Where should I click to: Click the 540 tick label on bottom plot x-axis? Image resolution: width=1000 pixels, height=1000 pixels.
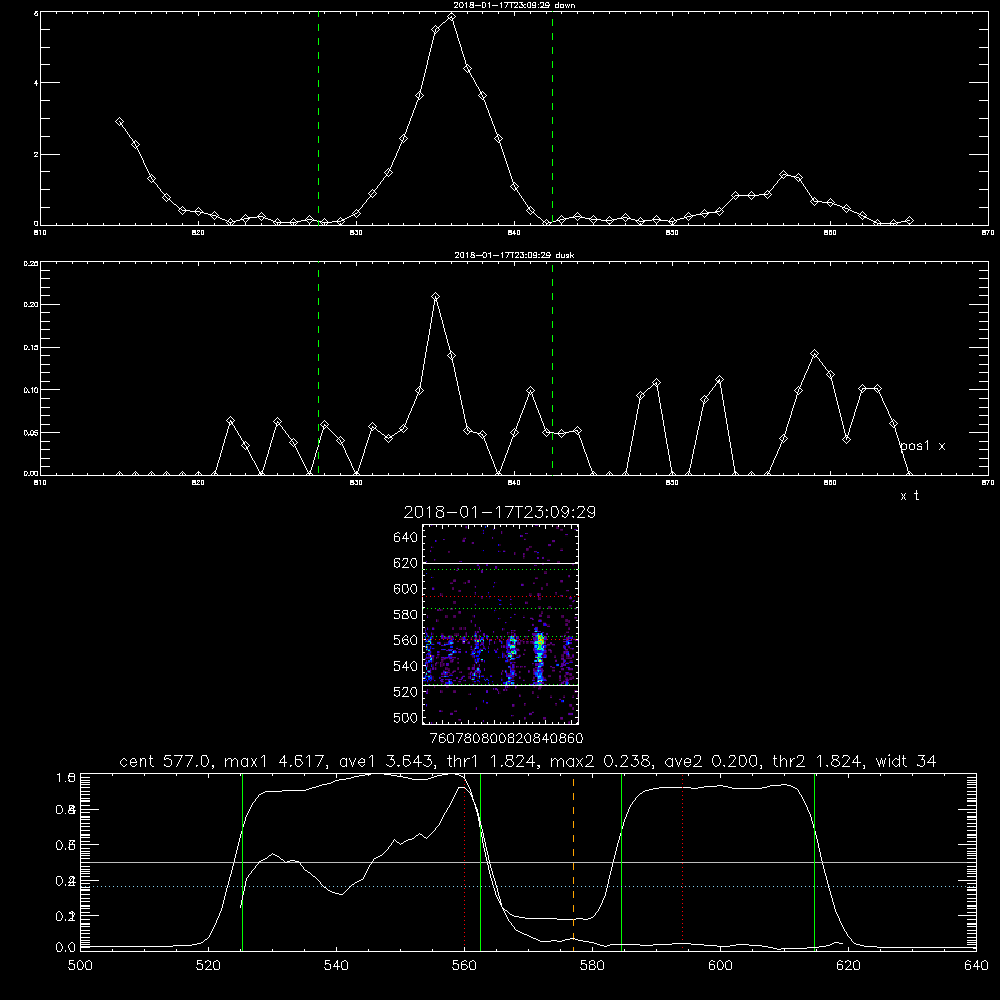click(x=336, y=966)
